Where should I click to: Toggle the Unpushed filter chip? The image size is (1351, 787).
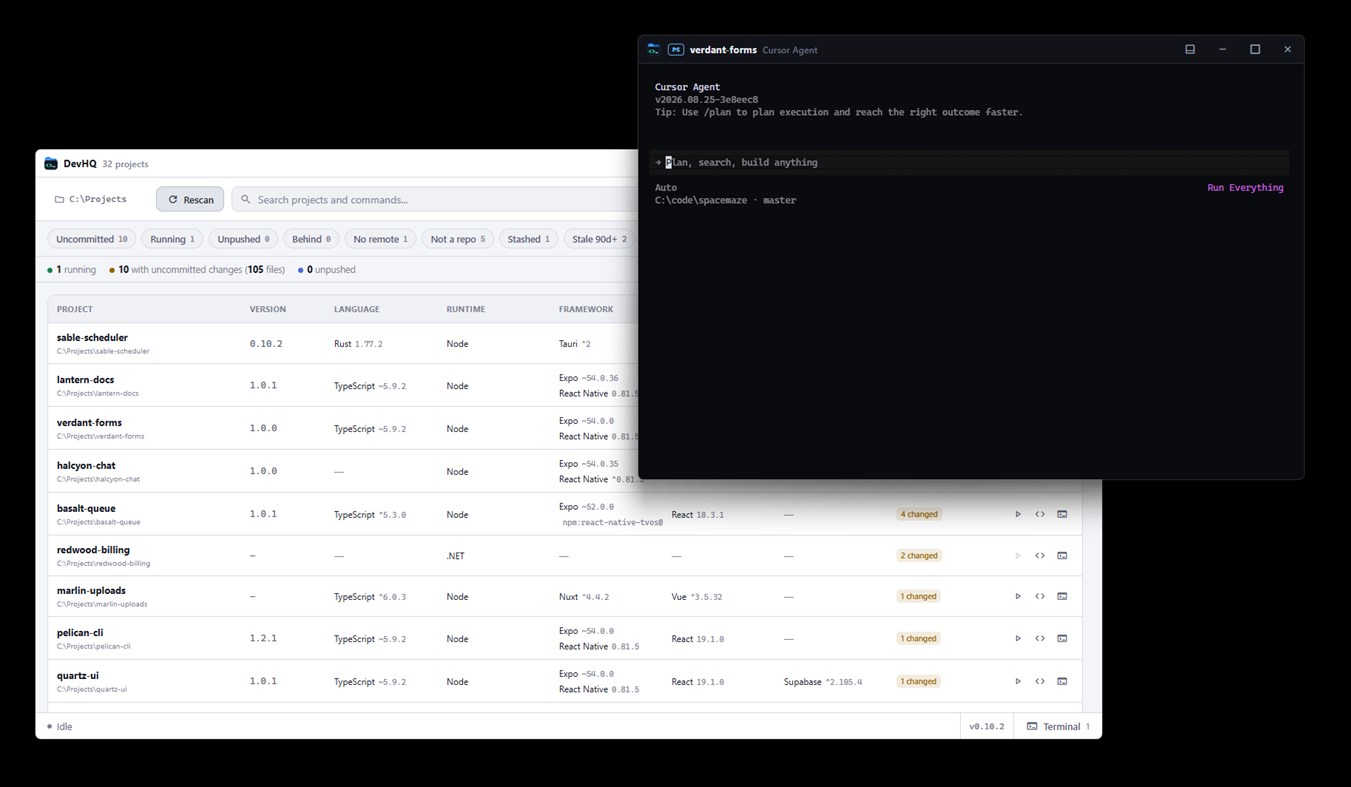tap(243, 239)
